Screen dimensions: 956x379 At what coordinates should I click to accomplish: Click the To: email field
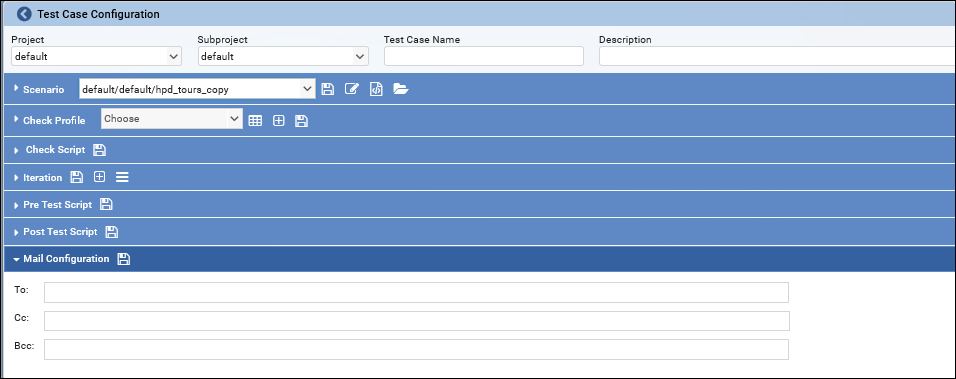tap(416, 292)
